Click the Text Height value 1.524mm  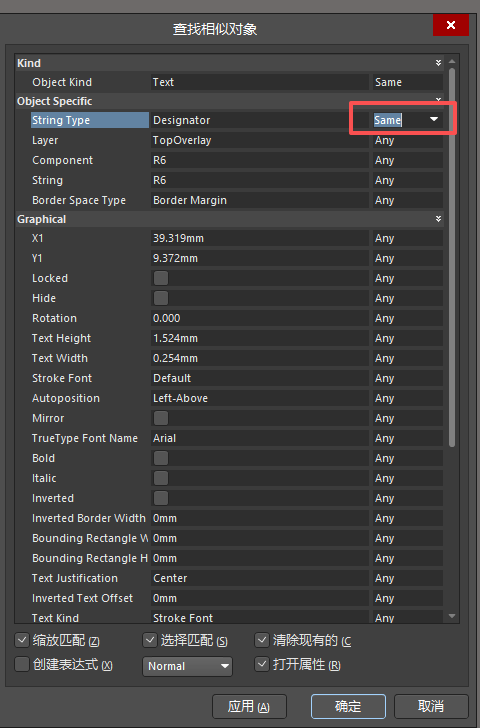[x=259, y=338]
